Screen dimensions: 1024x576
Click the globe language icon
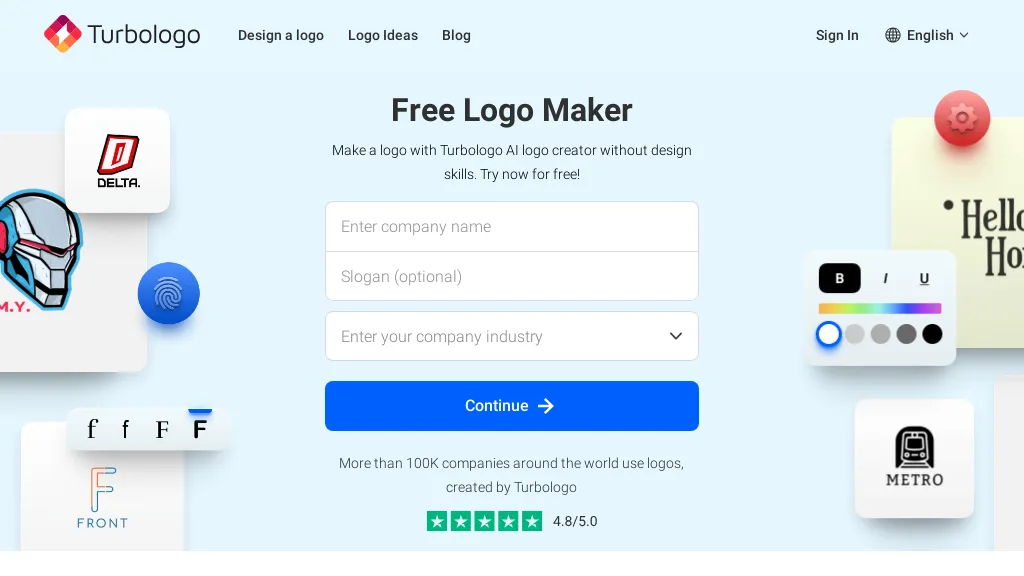[893, 35]
